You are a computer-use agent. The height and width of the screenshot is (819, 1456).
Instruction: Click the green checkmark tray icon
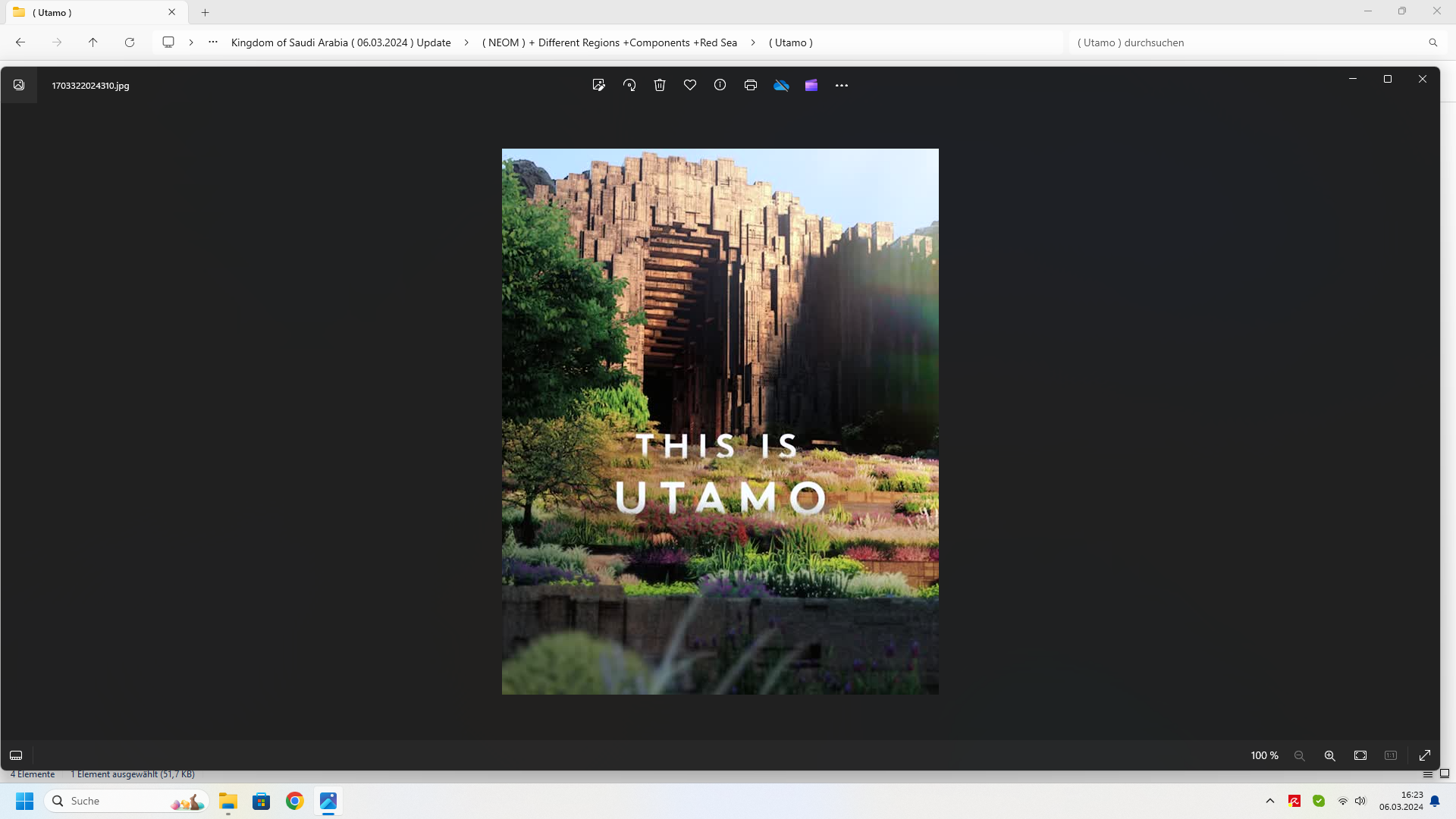point(1319,801)
